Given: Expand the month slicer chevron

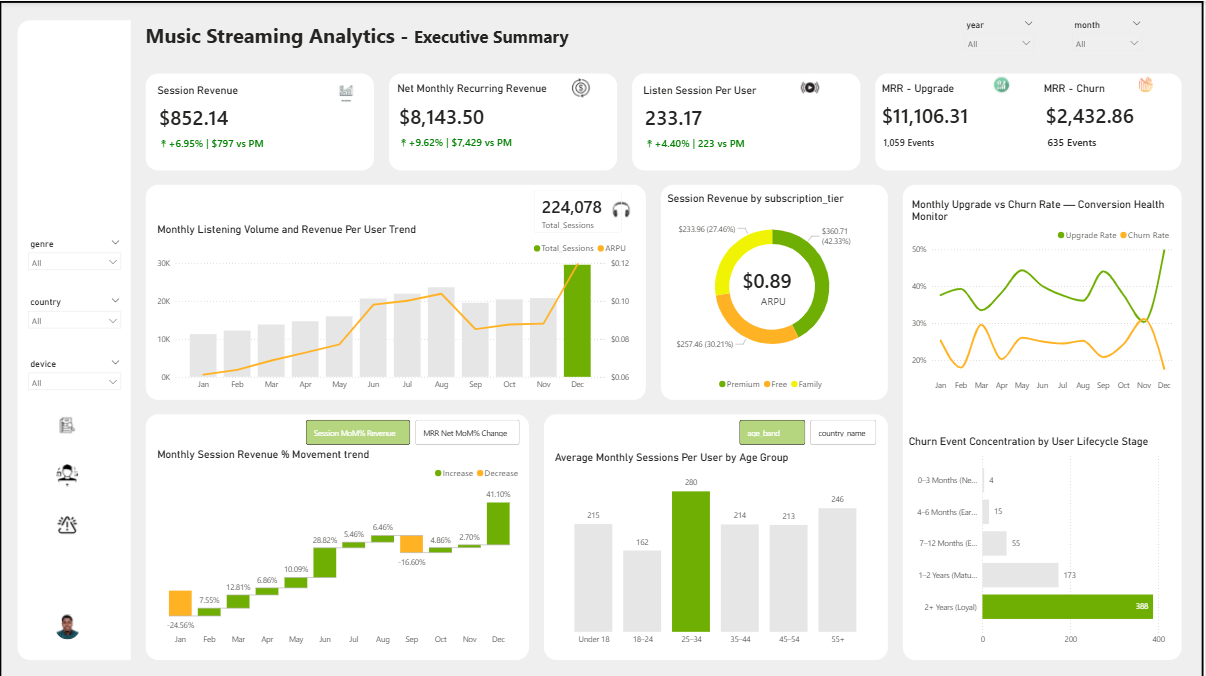Looking at the screenshot, I should [x=1137, y=23].
